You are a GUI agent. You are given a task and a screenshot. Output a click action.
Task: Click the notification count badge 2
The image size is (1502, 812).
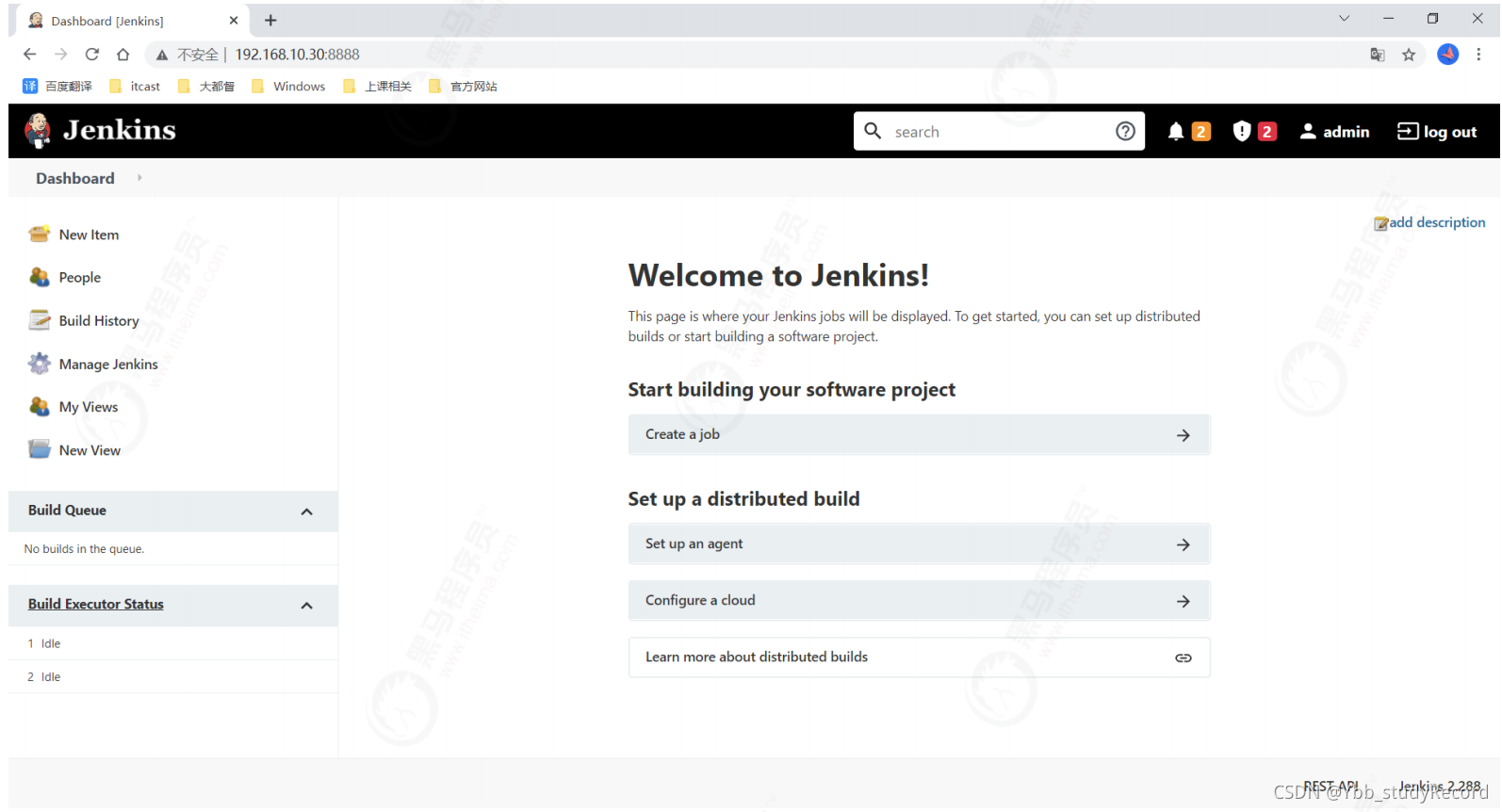tap(1200, 132)
